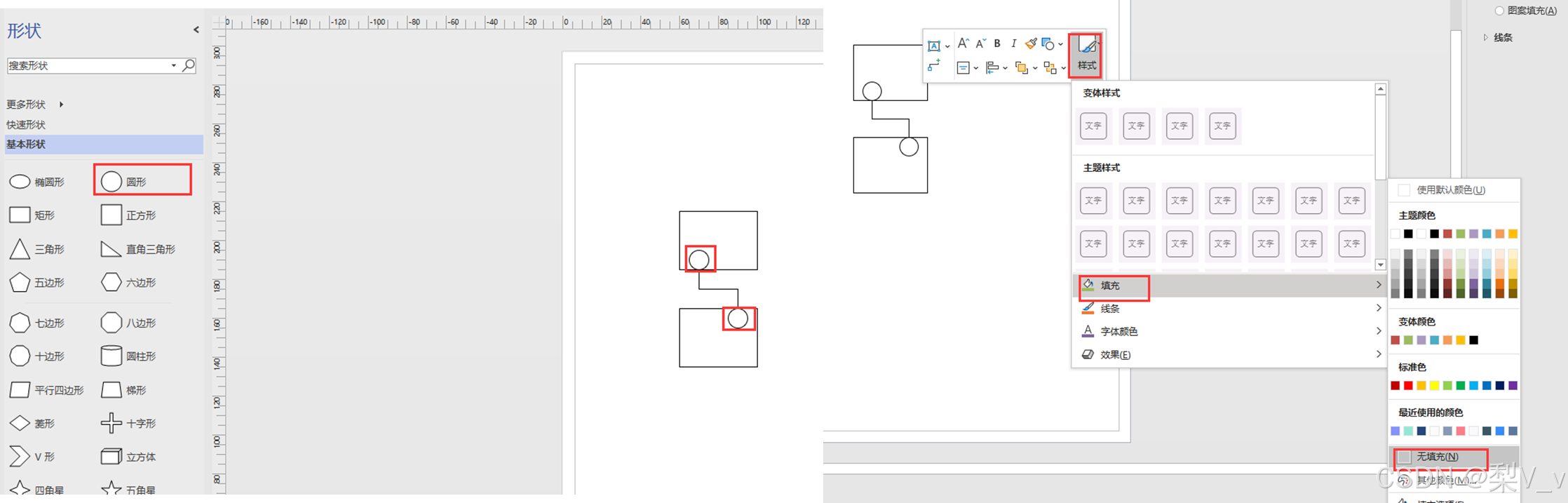
Task: Pick yellow in 标准色 row
Action: (1435, 385)
